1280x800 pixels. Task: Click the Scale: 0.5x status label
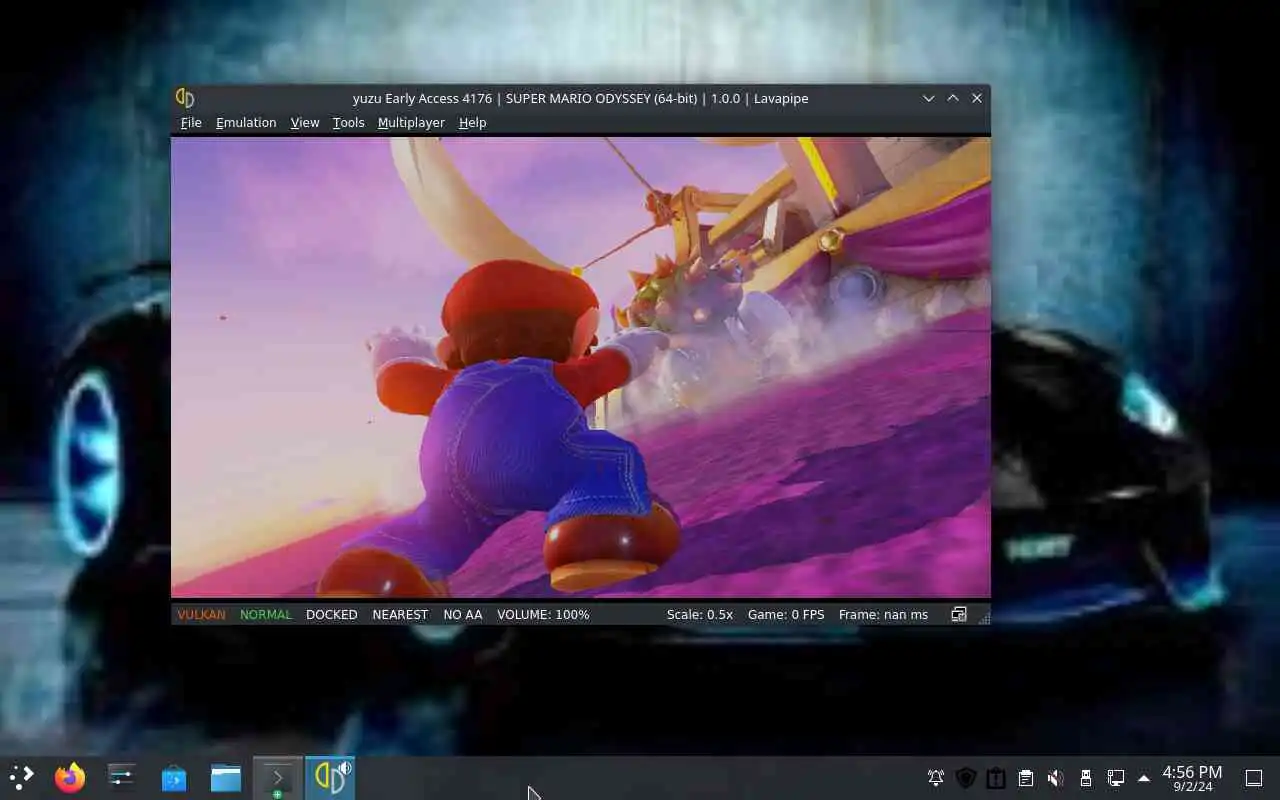tap(700, 614)
